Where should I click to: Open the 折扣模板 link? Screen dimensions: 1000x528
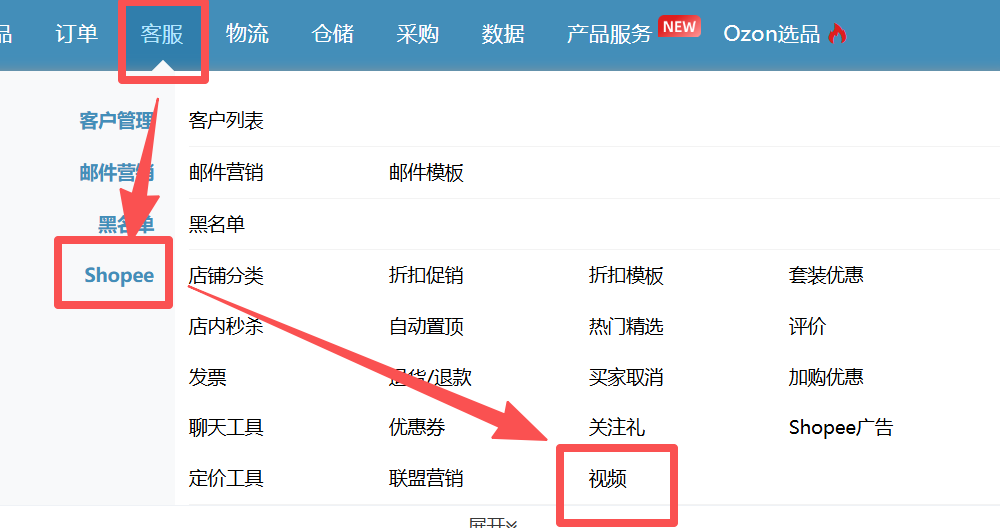pos(626,275)
